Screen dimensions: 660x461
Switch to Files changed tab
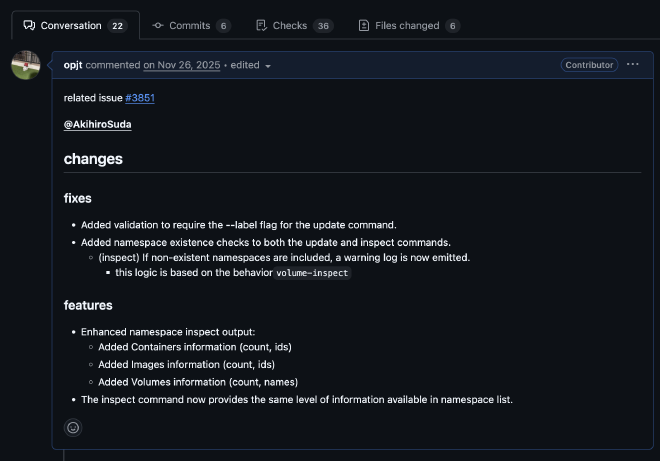407,25
